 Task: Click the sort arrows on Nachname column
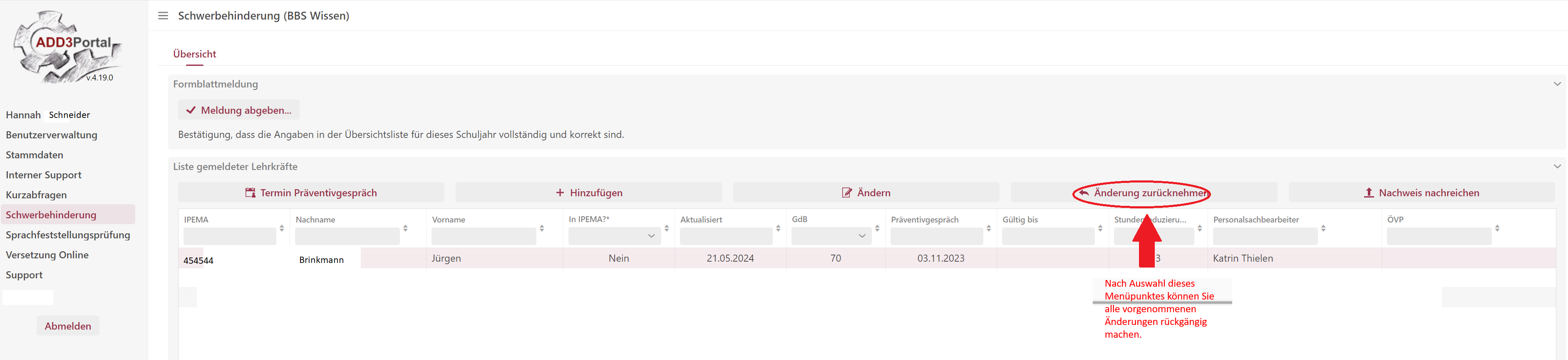[x=405, y=228]
